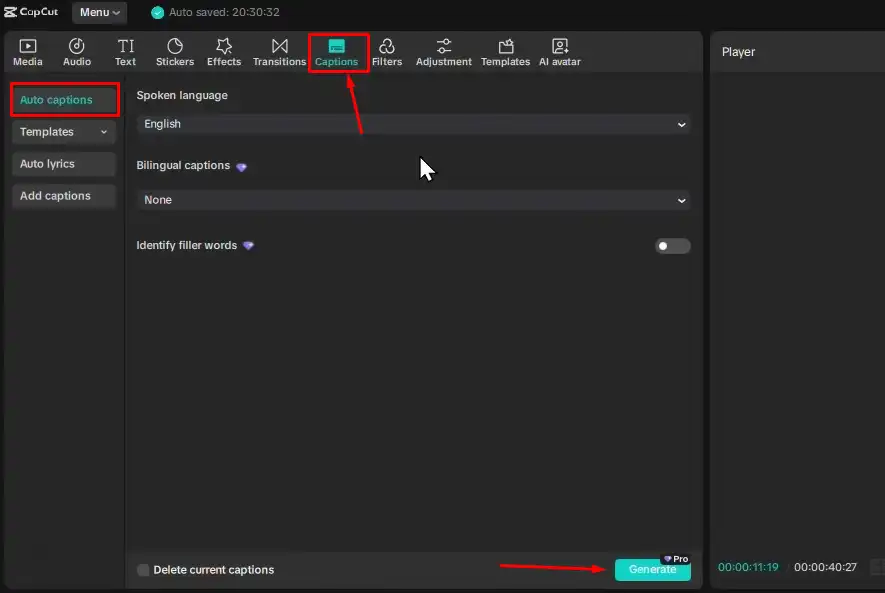The image size is (885, 593).
Task: Open the Media panel
Action: point(27,51)
